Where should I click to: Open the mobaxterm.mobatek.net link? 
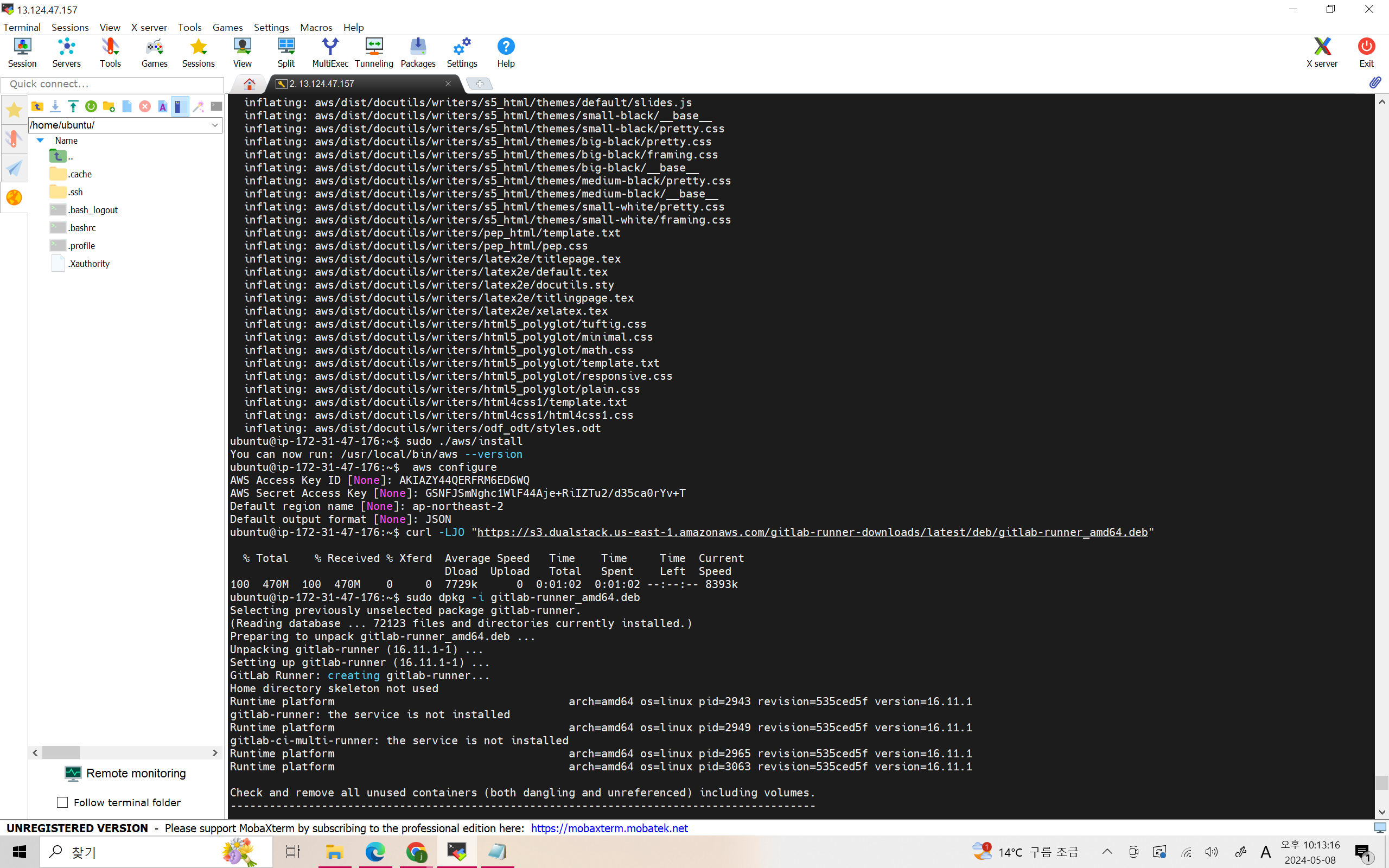(x=609, y=828)
